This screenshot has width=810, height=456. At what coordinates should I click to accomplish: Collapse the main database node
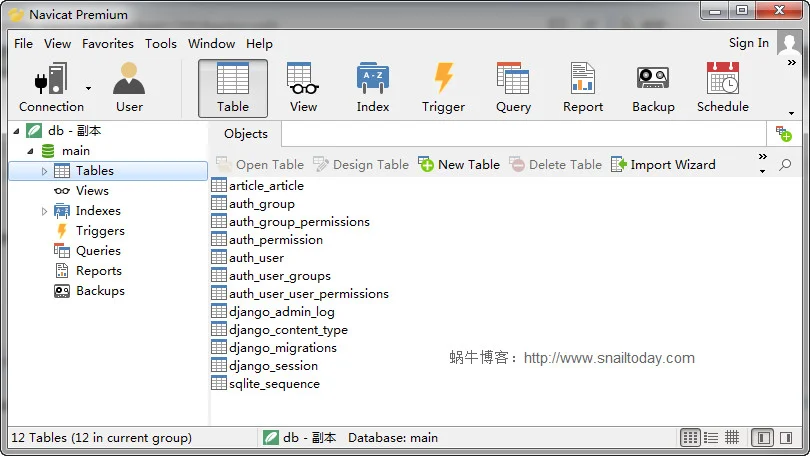[x=30, y=151]
